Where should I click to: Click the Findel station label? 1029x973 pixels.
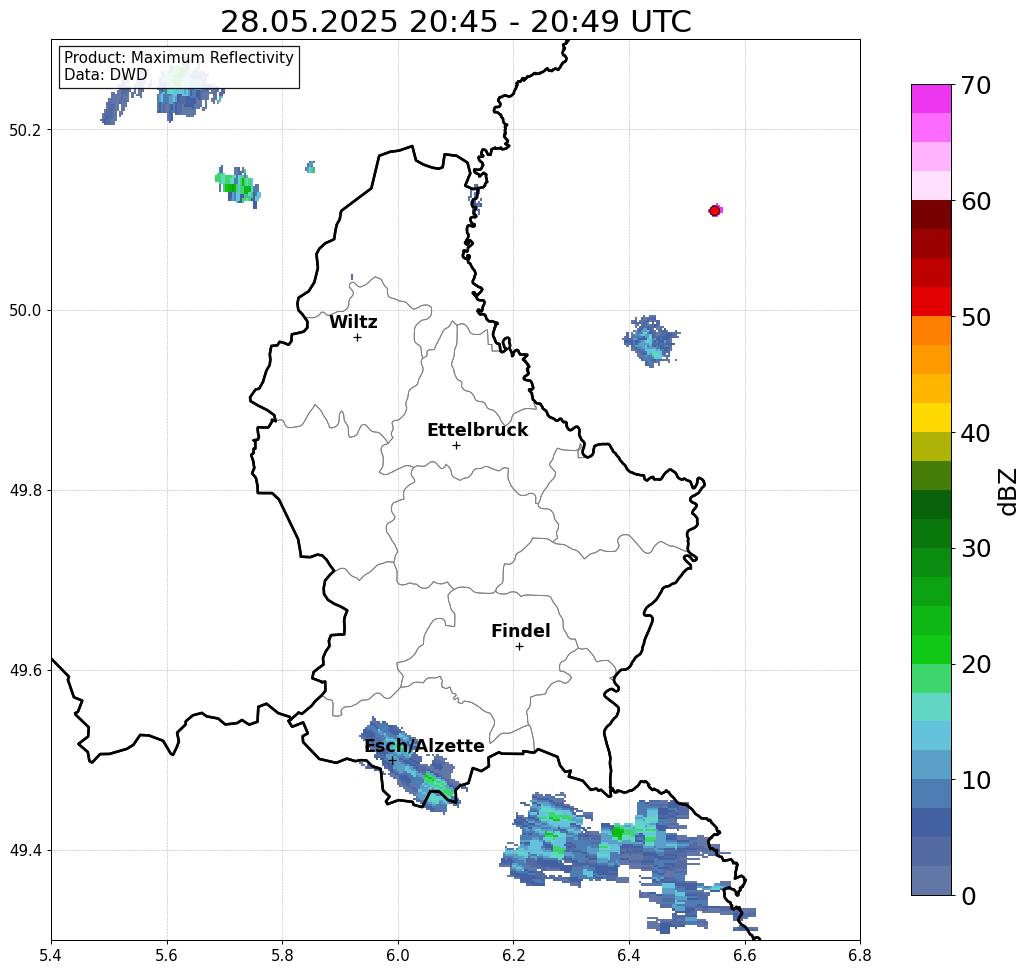tap(521, 631)
